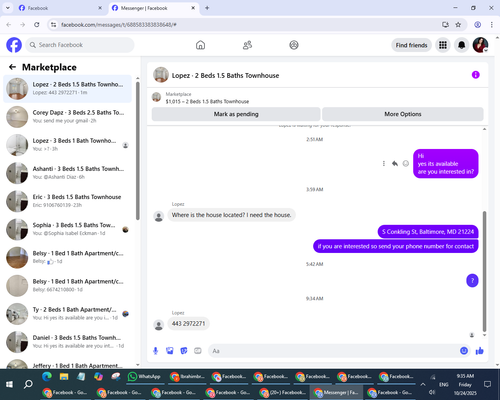Reload the page
Image resolution: width=500 pixels, height=400 pixels.
(37, 25)
